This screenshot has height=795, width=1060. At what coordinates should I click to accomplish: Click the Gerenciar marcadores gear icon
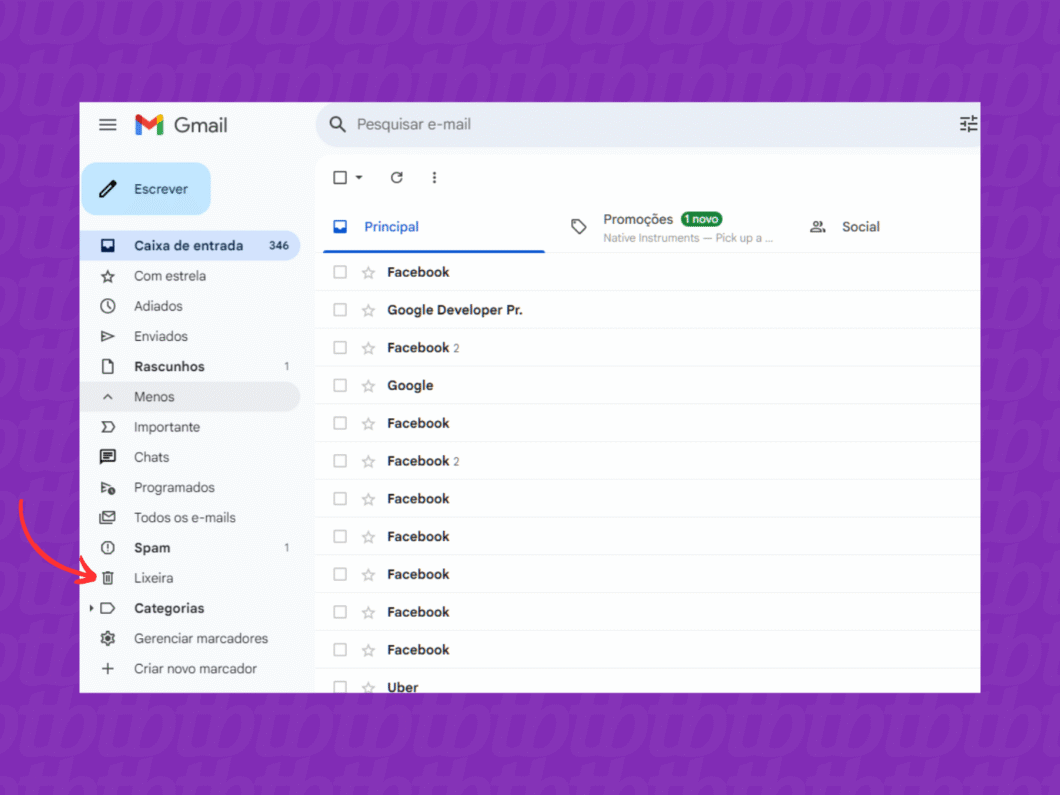(107, 638)
